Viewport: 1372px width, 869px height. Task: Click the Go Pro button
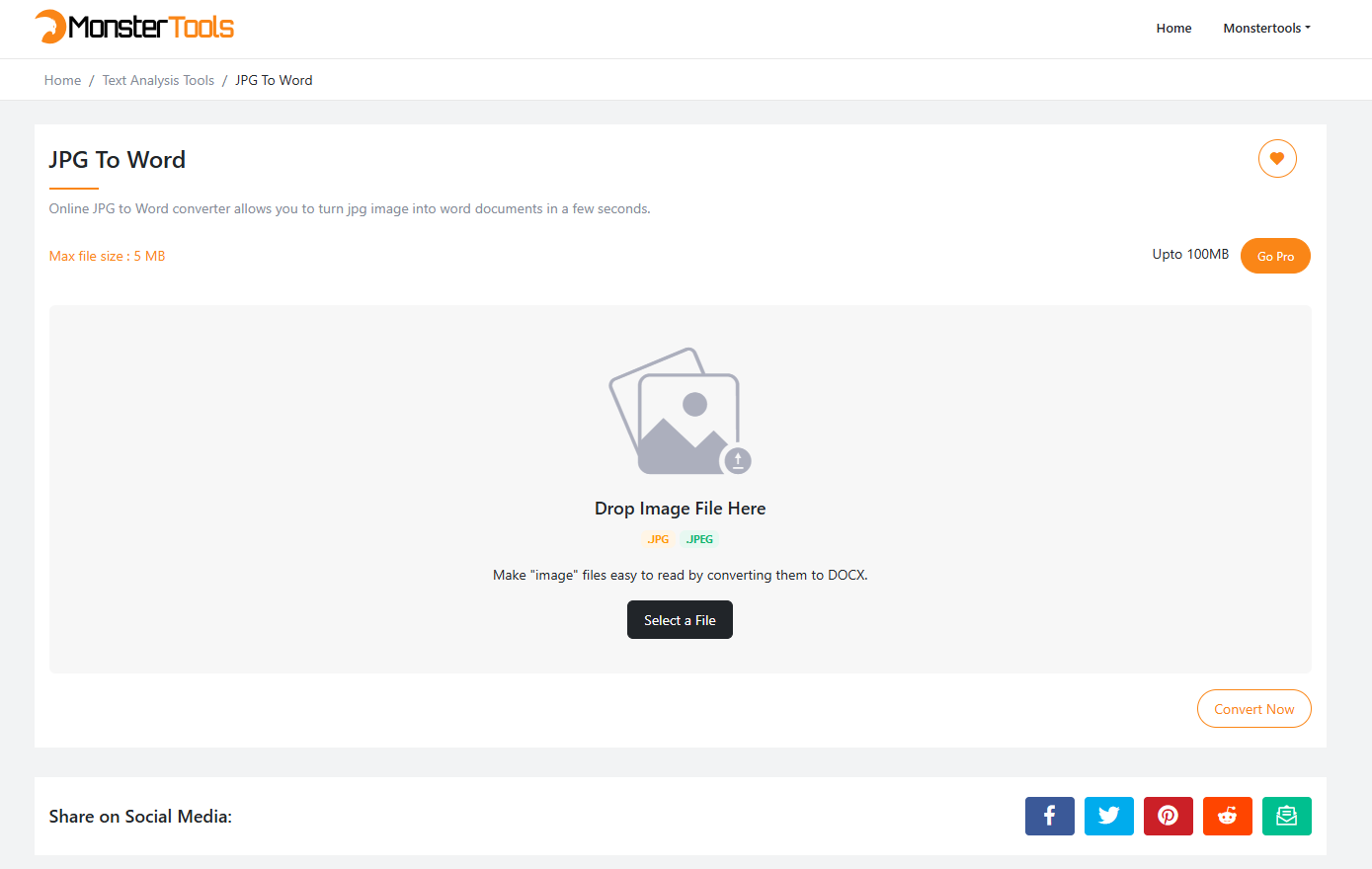[1274, 256]
